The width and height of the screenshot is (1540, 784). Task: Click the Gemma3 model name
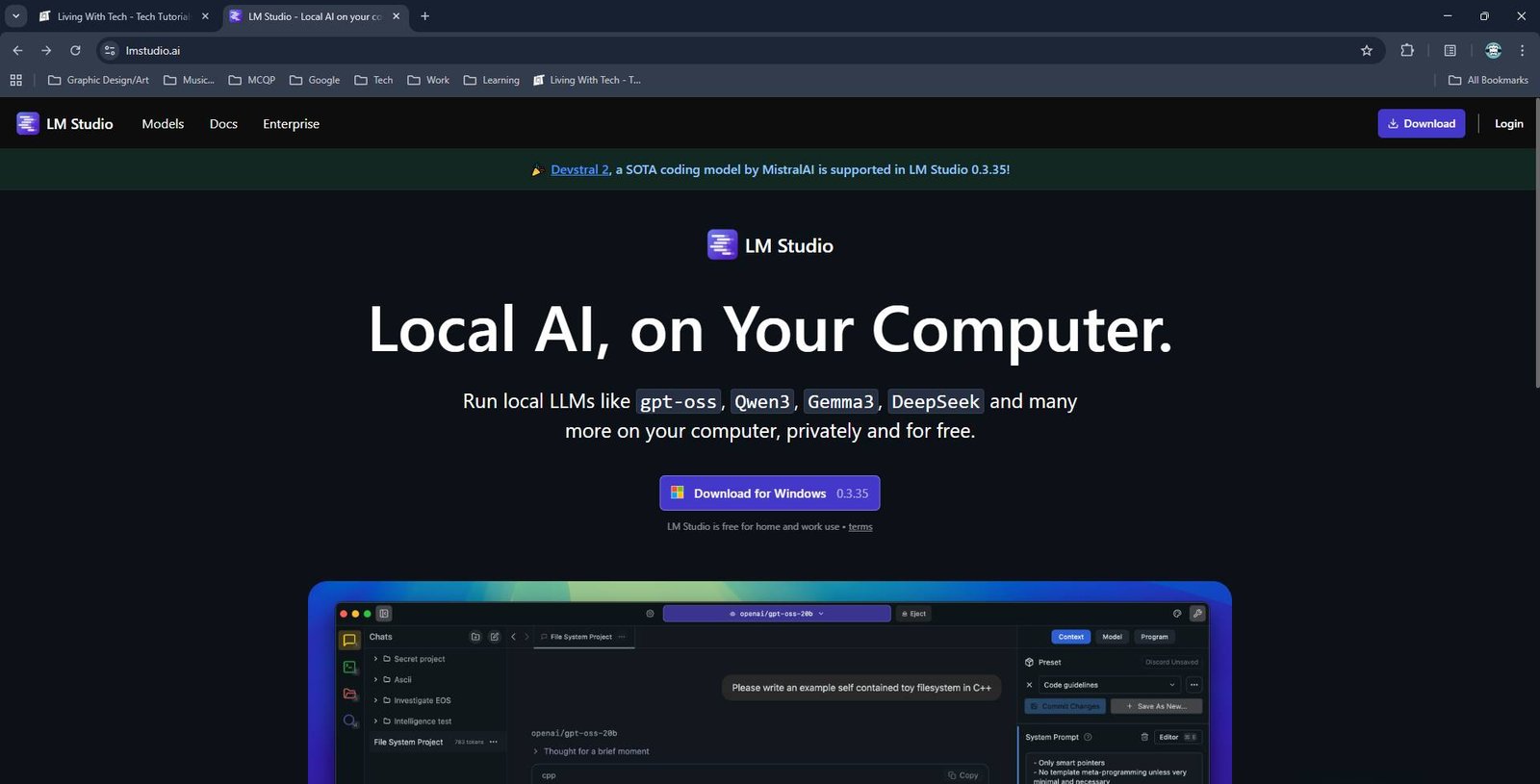[840, 402]
